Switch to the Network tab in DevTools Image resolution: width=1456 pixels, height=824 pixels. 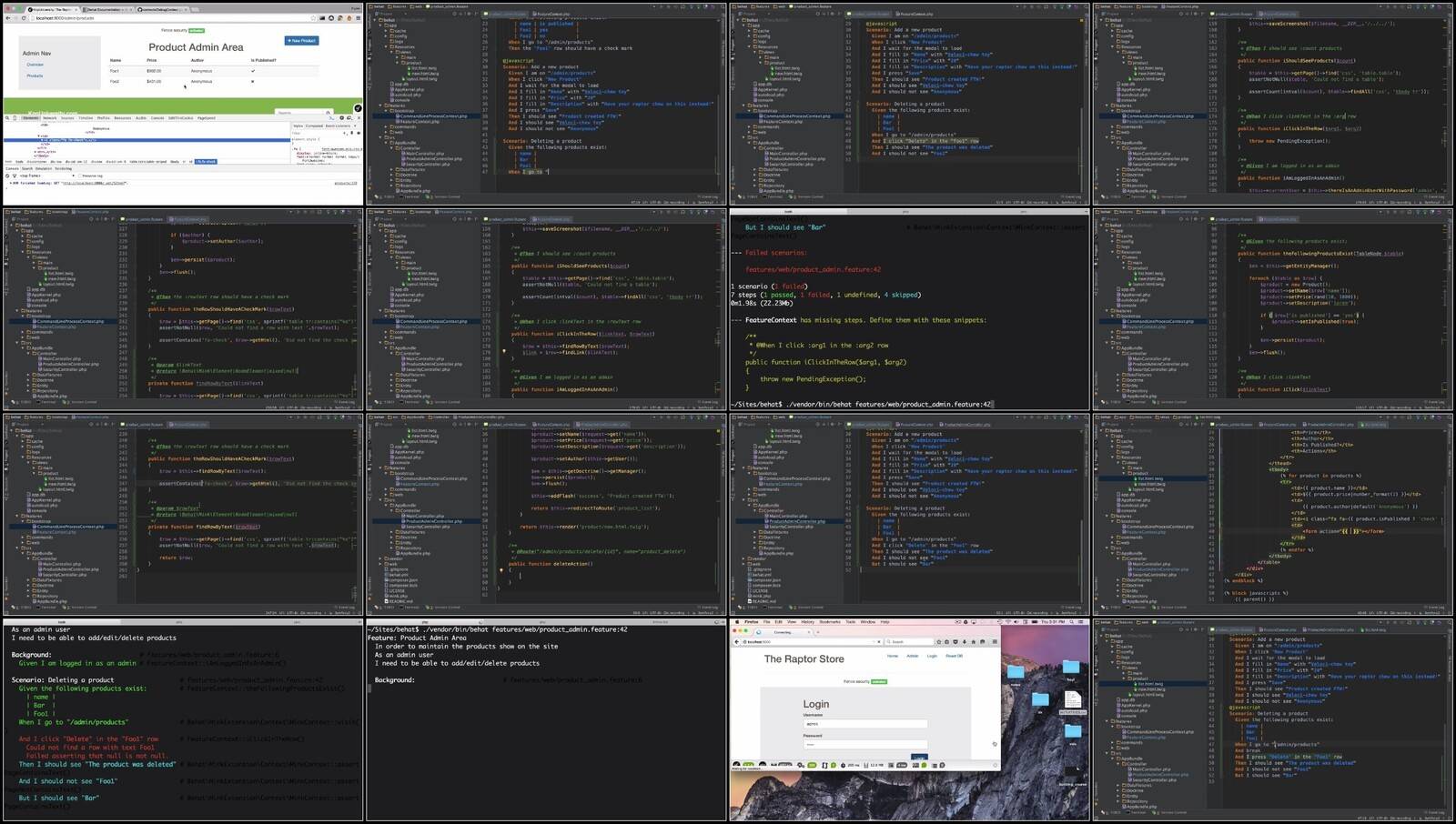pyautogui.click(x=49, y=117)
